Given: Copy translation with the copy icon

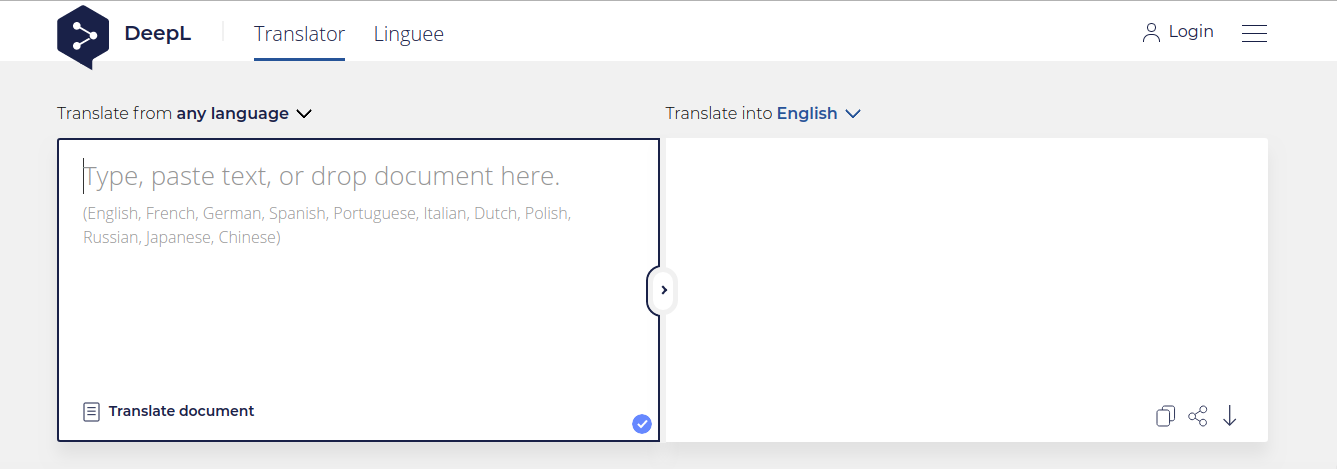Looking at the screenshot, I should [1165, 416].
